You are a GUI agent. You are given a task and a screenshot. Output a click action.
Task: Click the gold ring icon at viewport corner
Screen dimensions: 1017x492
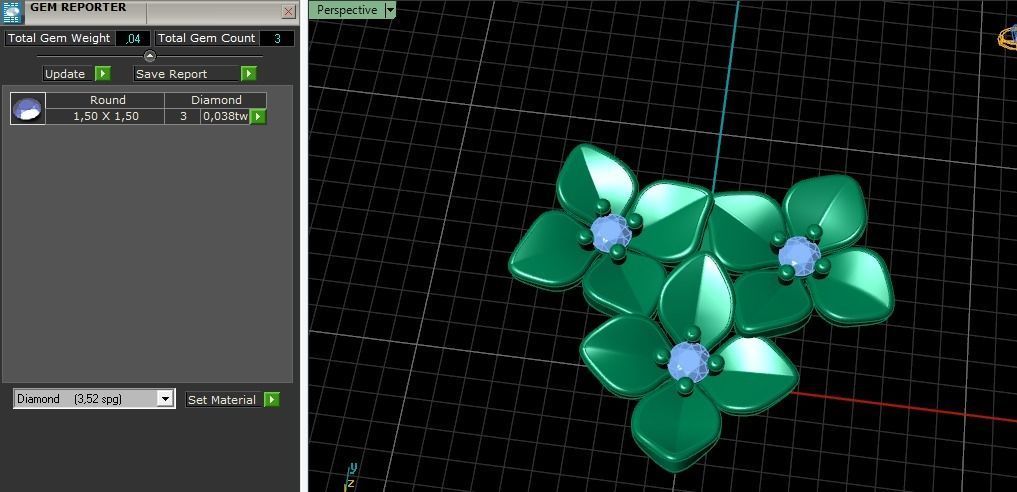[x=1007, y=38]
